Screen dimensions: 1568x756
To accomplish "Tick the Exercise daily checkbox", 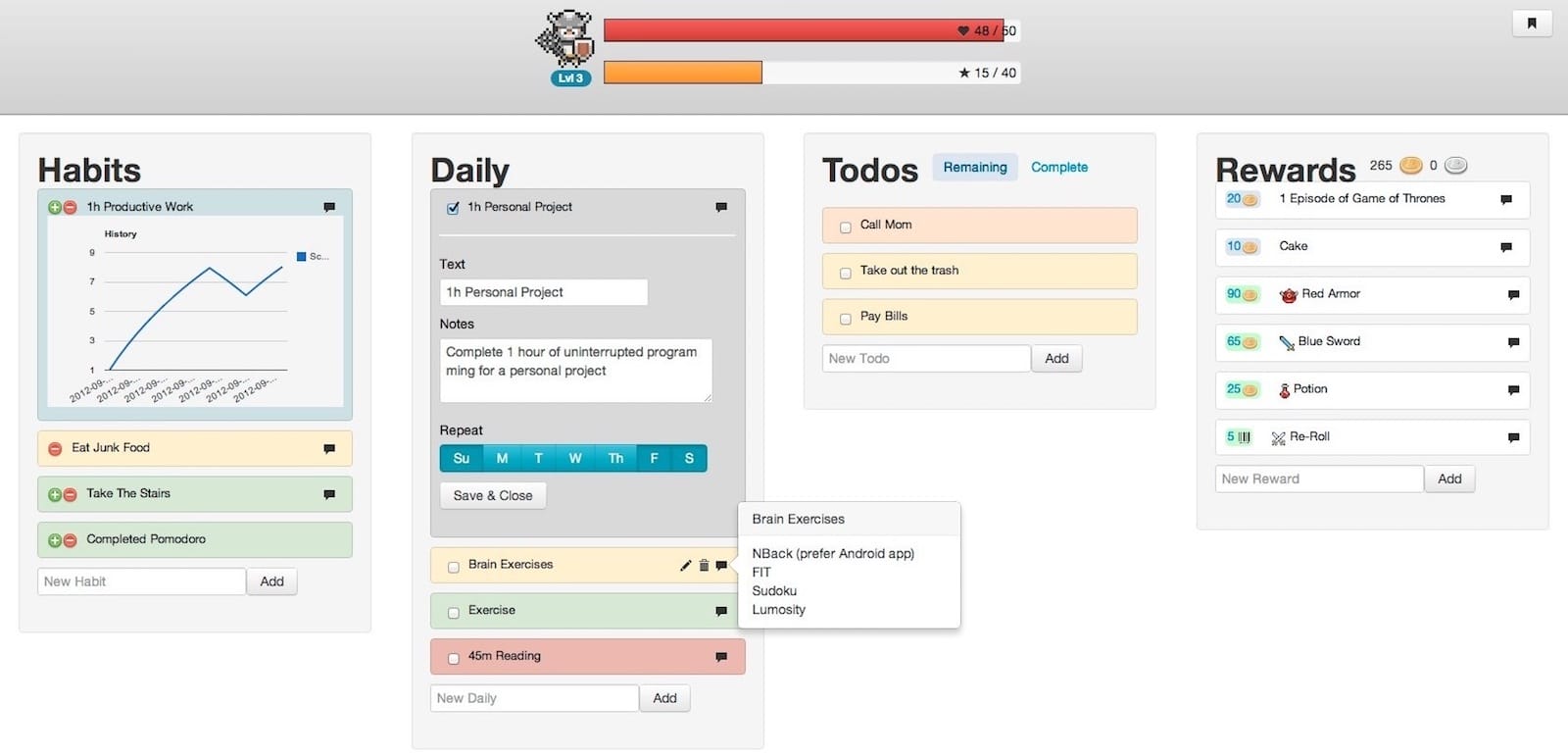I will point(453,613).
